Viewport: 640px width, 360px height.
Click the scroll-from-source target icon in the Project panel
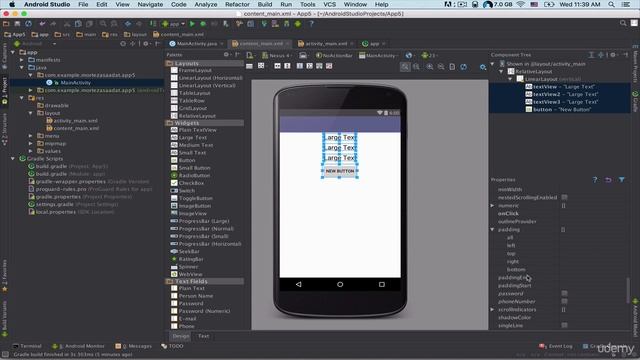123,44
